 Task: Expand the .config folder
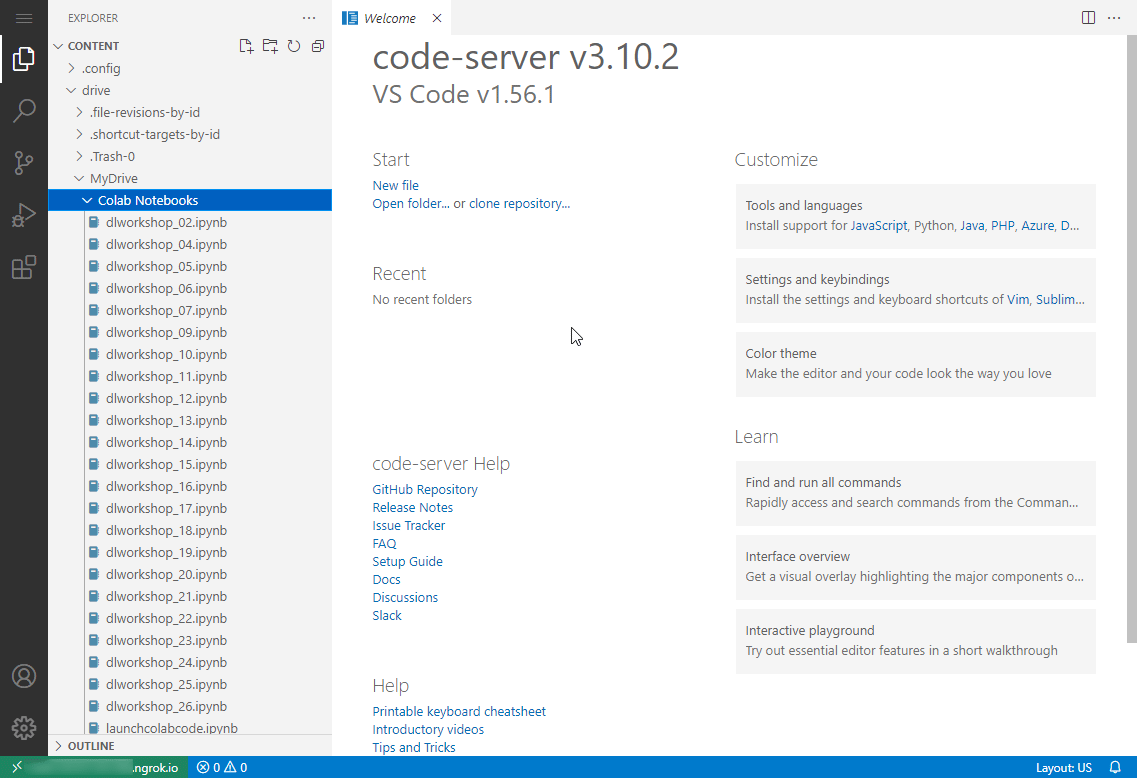(100, 68)
